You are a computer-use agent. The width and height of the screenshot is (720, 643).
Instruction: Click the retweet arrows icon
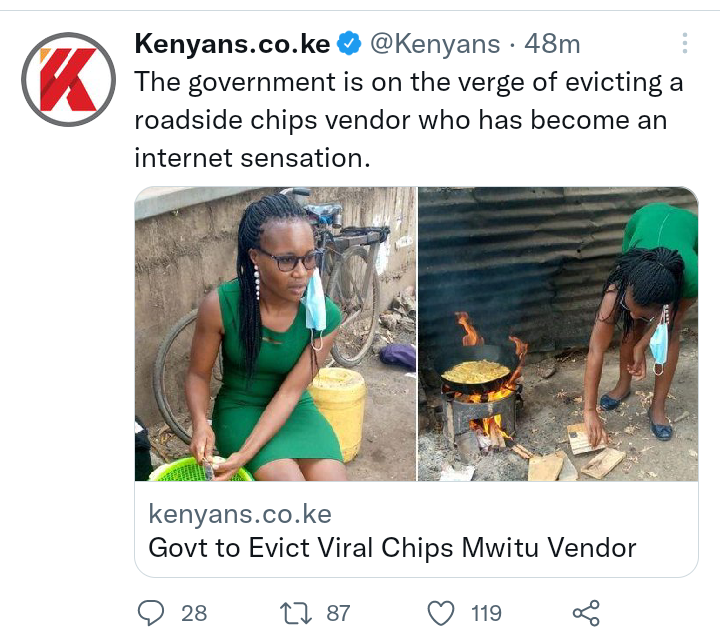tap(296, 614)
